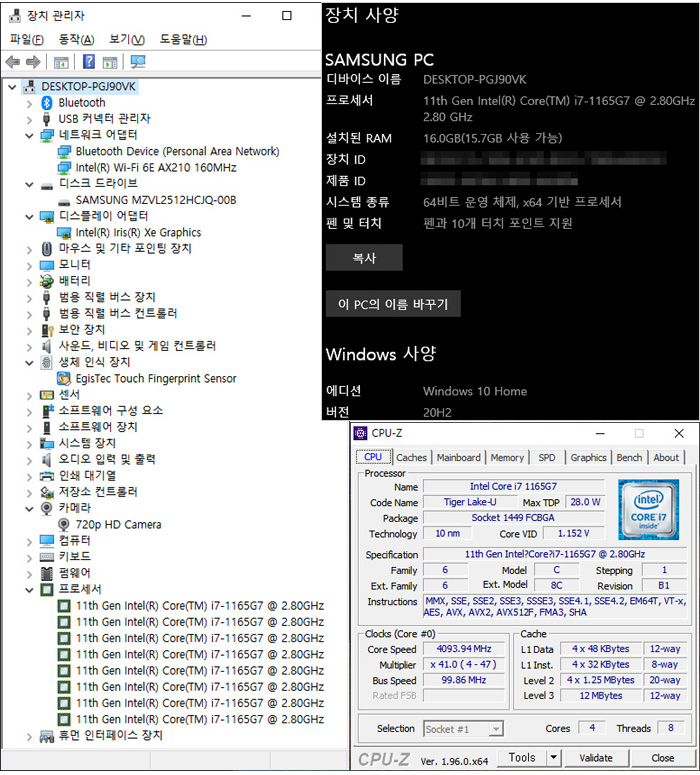Click the forward arrow in Device Manager toolbar
Viewport: 700px width, 775px height.
click(x=33, y=62)
